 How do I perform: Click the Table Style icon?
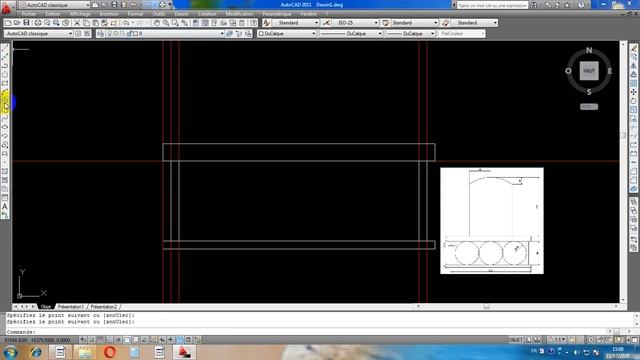point(385,23)
